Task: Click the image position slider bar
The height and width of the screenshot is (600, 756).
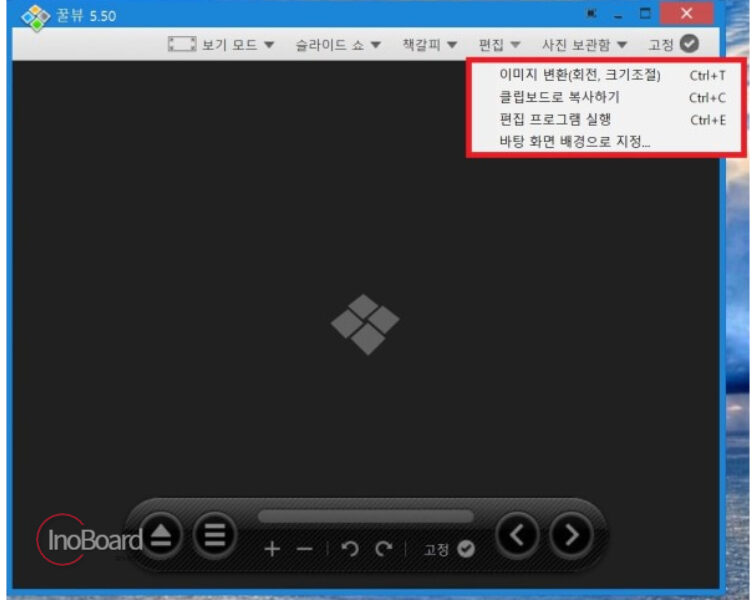Action: pyautogui.click(x=365, y=517)
